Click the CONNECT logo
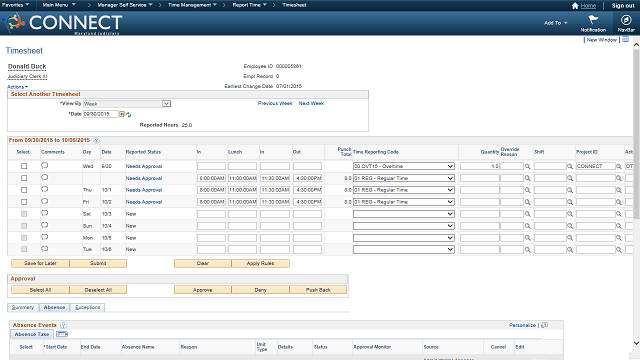 coord(62,23)
